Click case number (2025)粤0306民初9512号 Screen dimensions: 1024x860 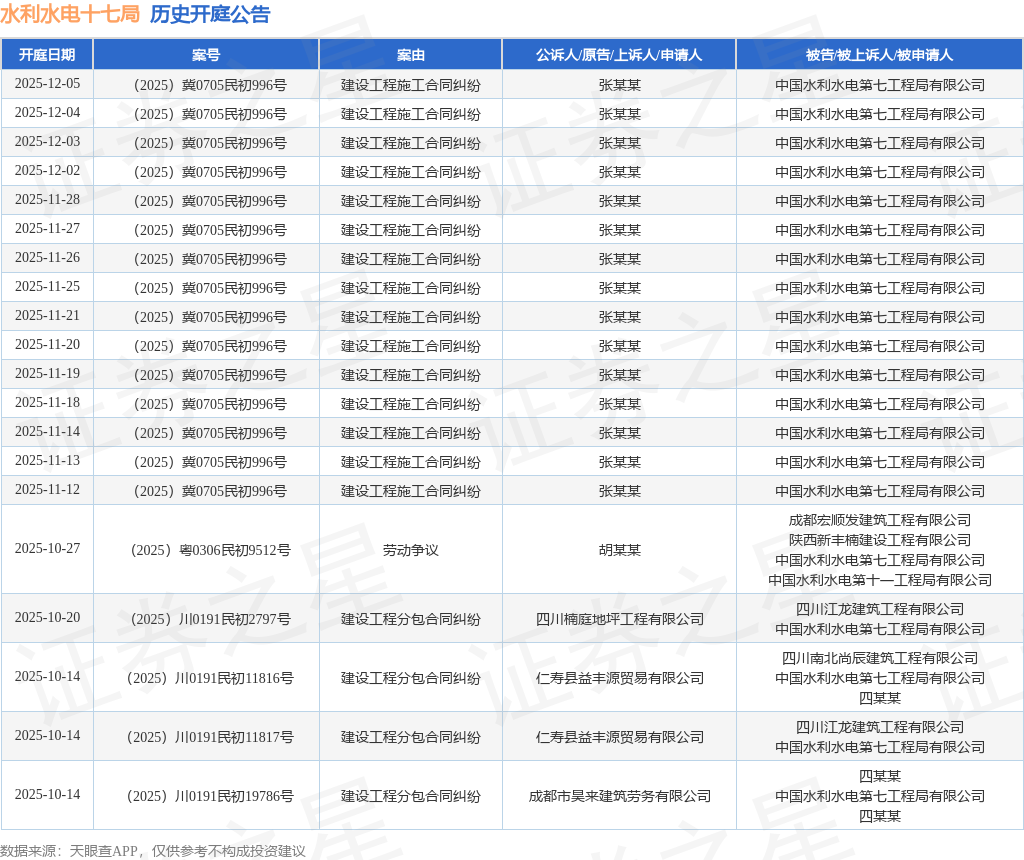coord(210,550)
